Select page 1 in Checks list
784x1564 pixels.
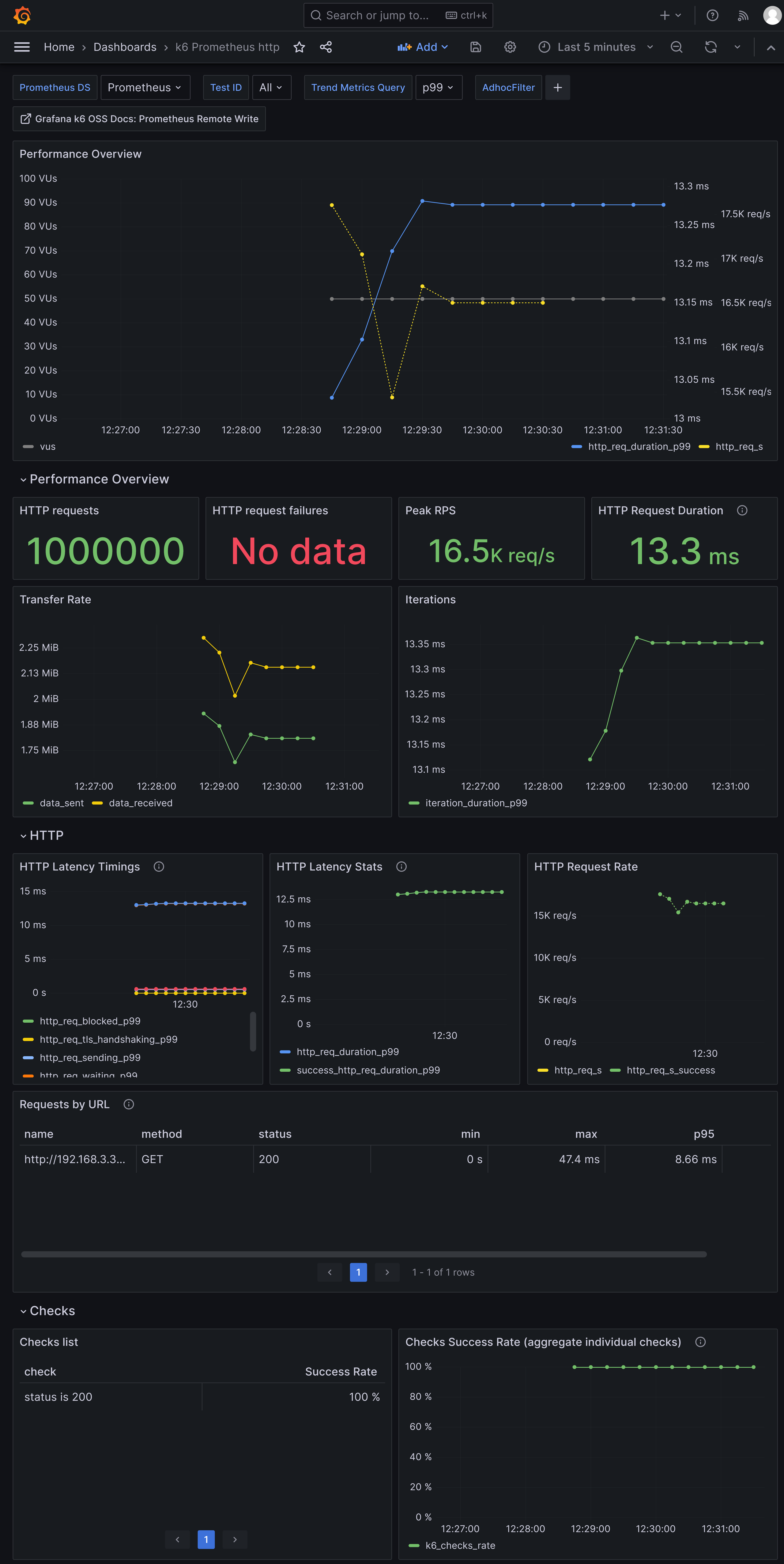pos(206,1539)
